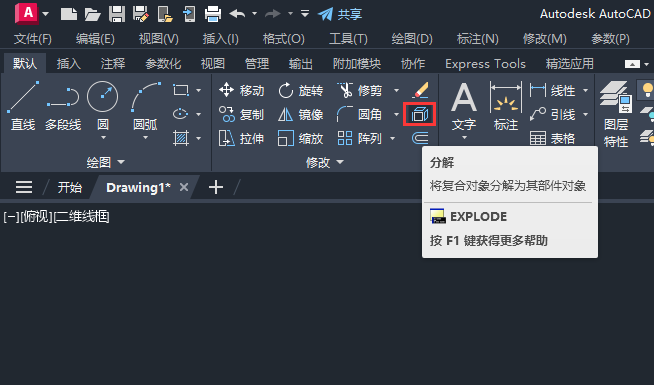Expand the Circle tool dropdown arrow

tap(103, 138)
